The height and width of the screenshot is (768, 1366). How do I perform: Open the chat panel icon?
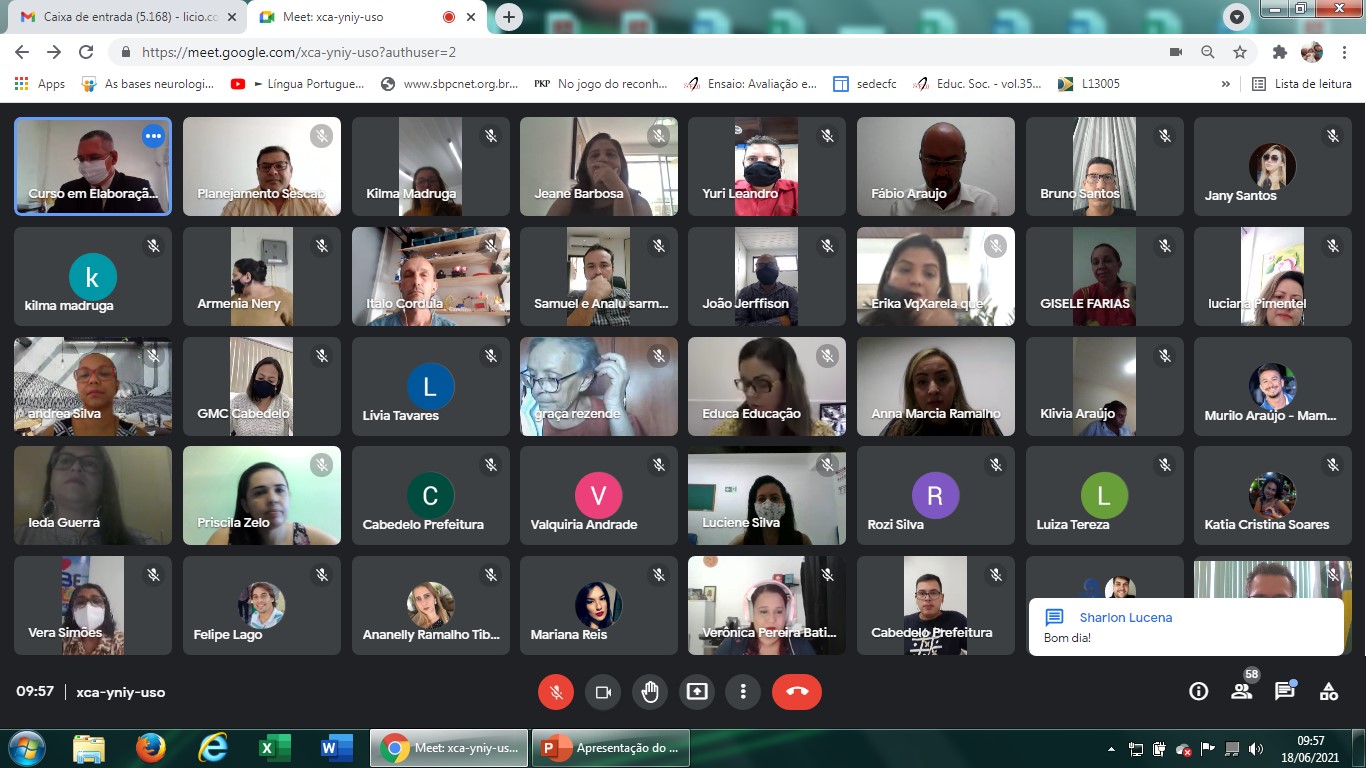point(1285,691)
